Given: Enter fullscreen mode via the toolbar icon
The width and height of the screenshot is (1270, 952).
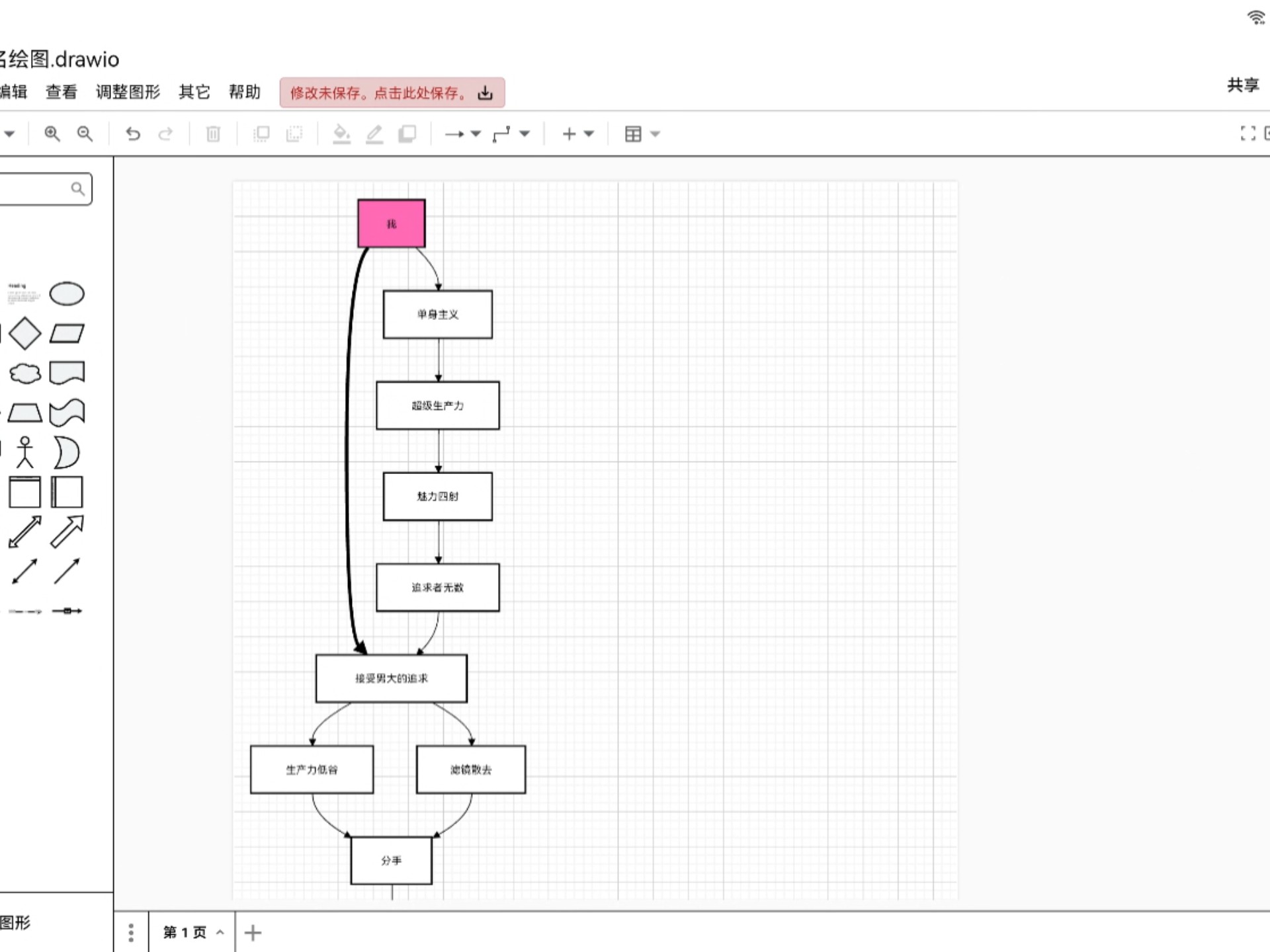Looking at the screenshot, I should [1249, 134].
